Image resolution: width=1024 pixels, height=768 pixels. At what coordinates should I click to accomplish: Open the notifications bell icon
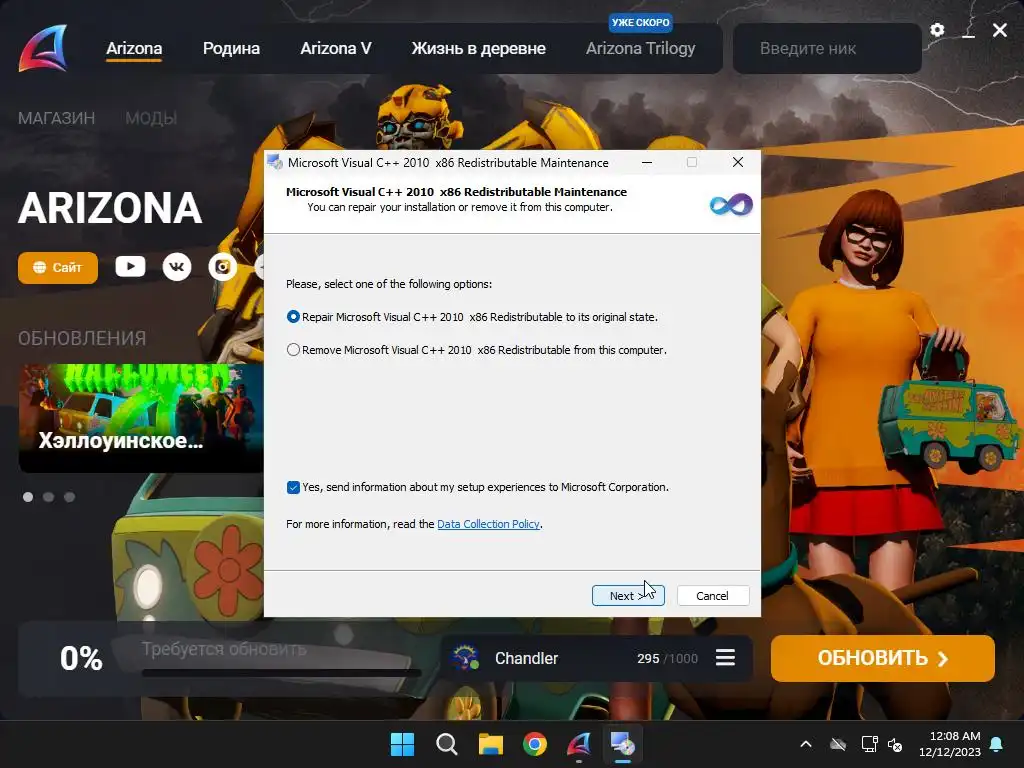pos(997,744)
